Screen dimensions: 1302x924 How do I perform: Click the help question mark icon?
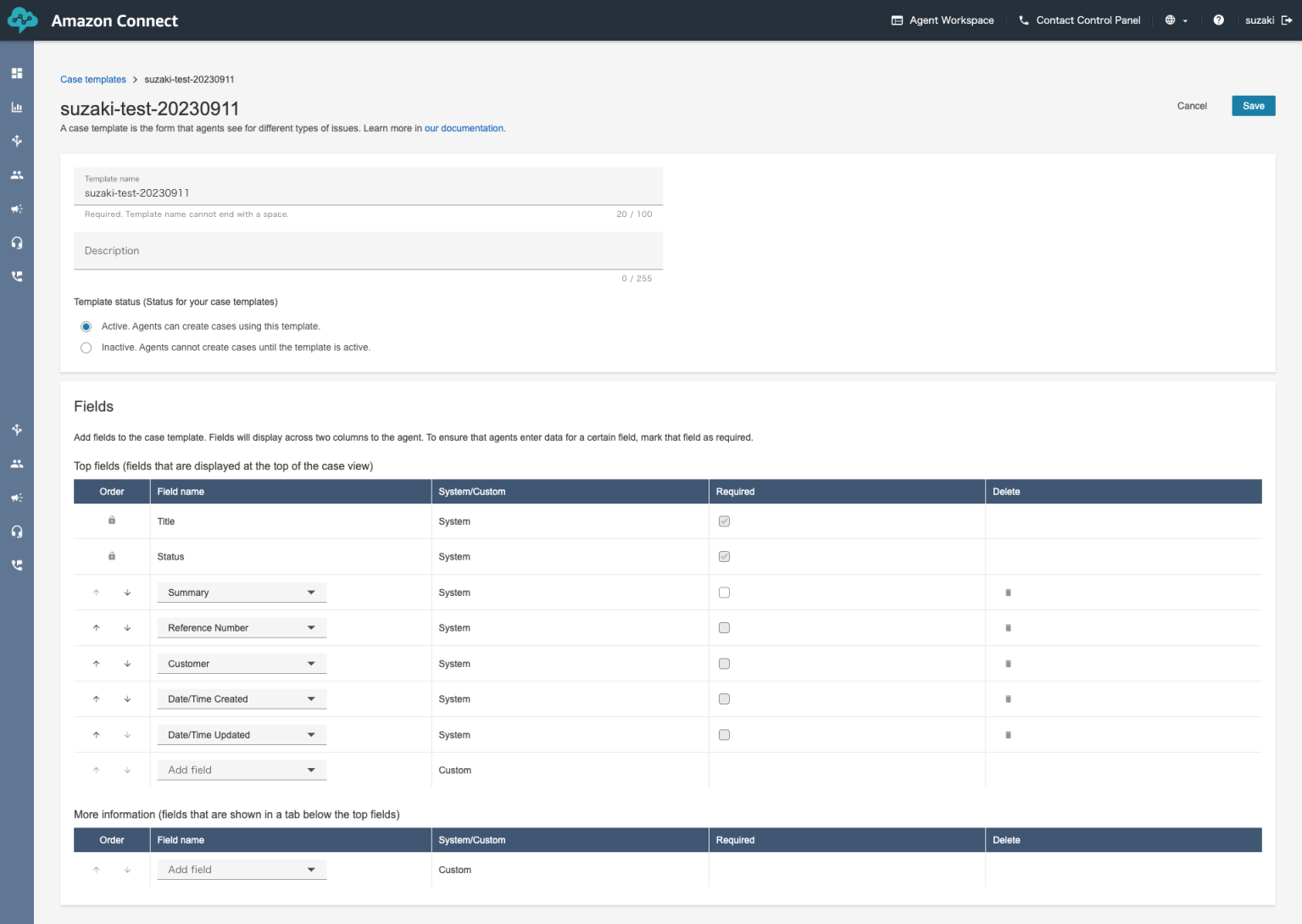click(1218, 20)
